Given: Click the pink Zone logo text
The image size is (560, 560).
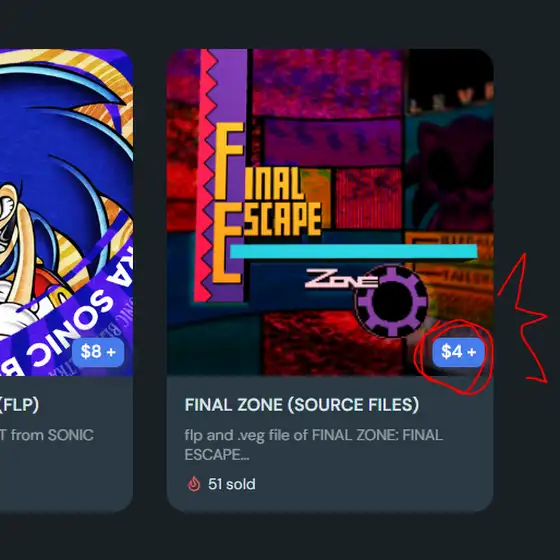Looking at the screenshot, I should (x=341, y=279).
